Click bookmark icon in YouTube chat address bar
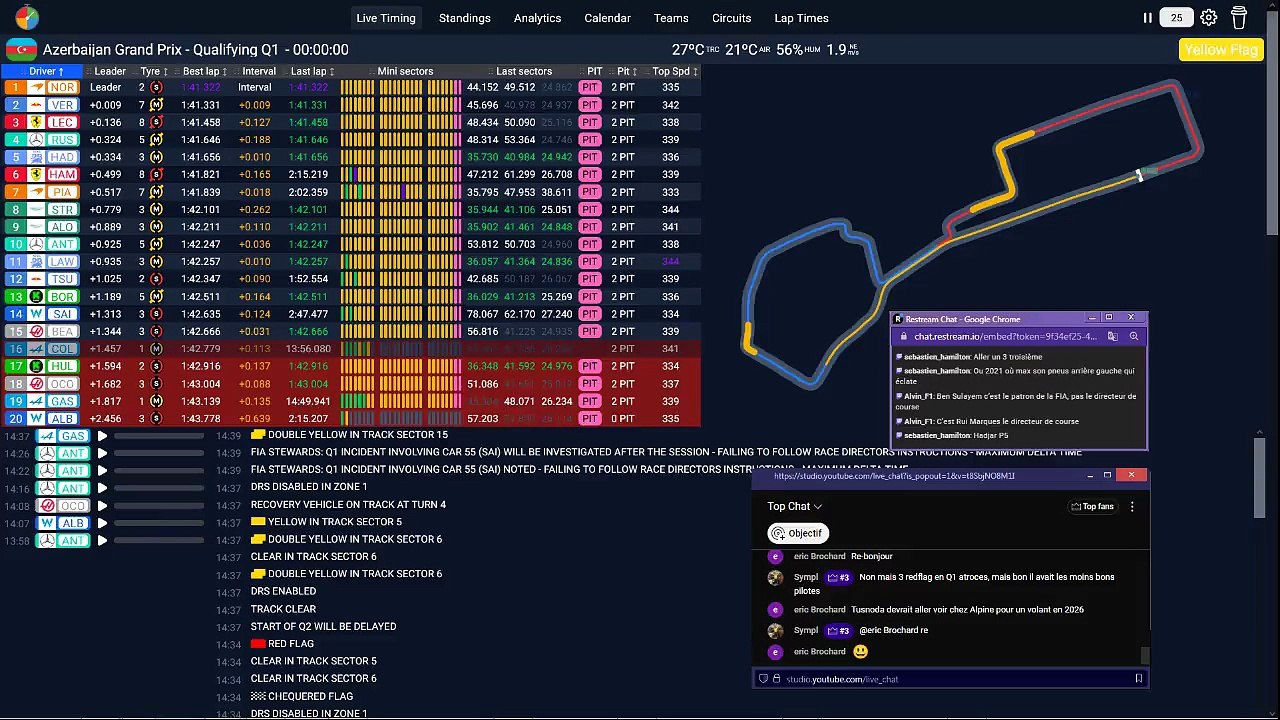Viewport: 1280px width, 720px height. [x=1138, y=679]
